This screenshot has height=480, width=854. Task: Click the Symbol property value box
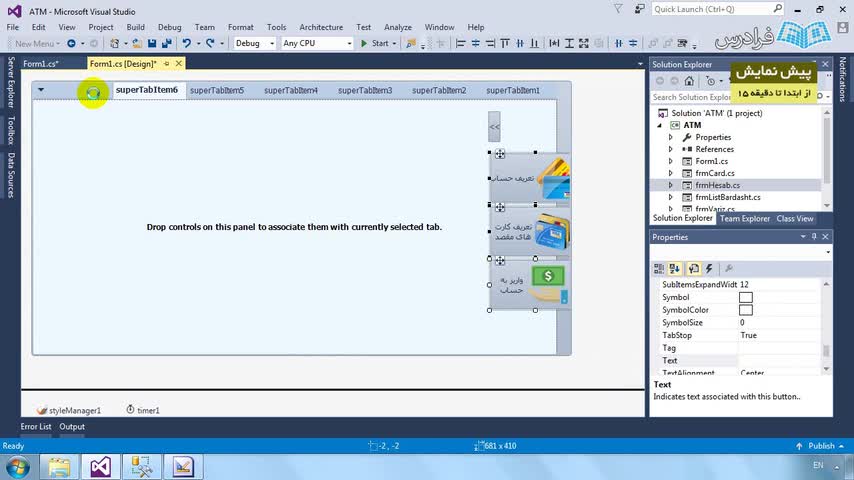pyautogui.click(x=746, y=297)
